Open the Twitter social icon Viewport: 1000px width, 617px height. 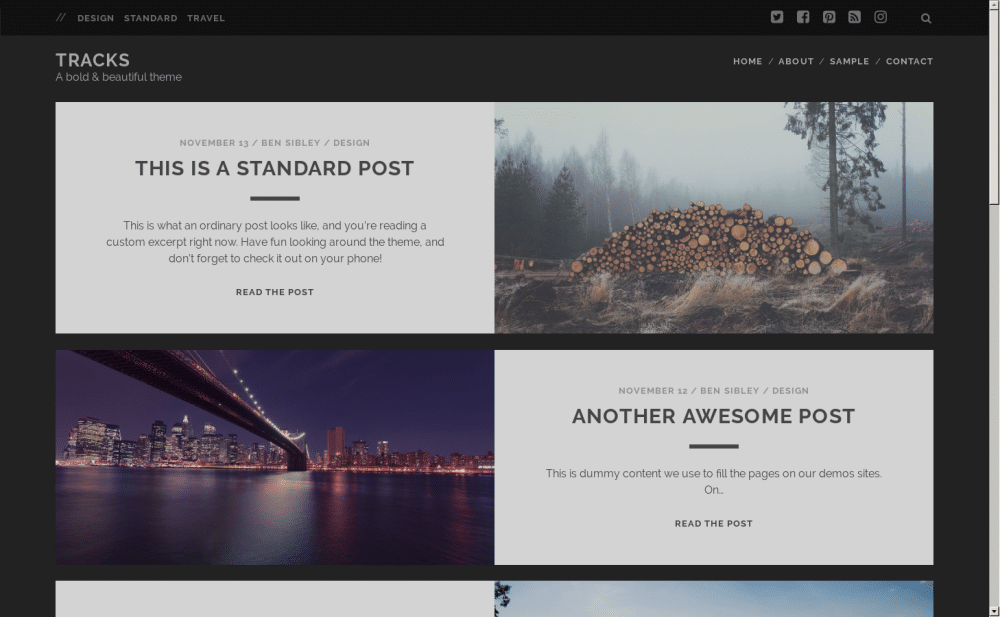[x=777, y=17]
